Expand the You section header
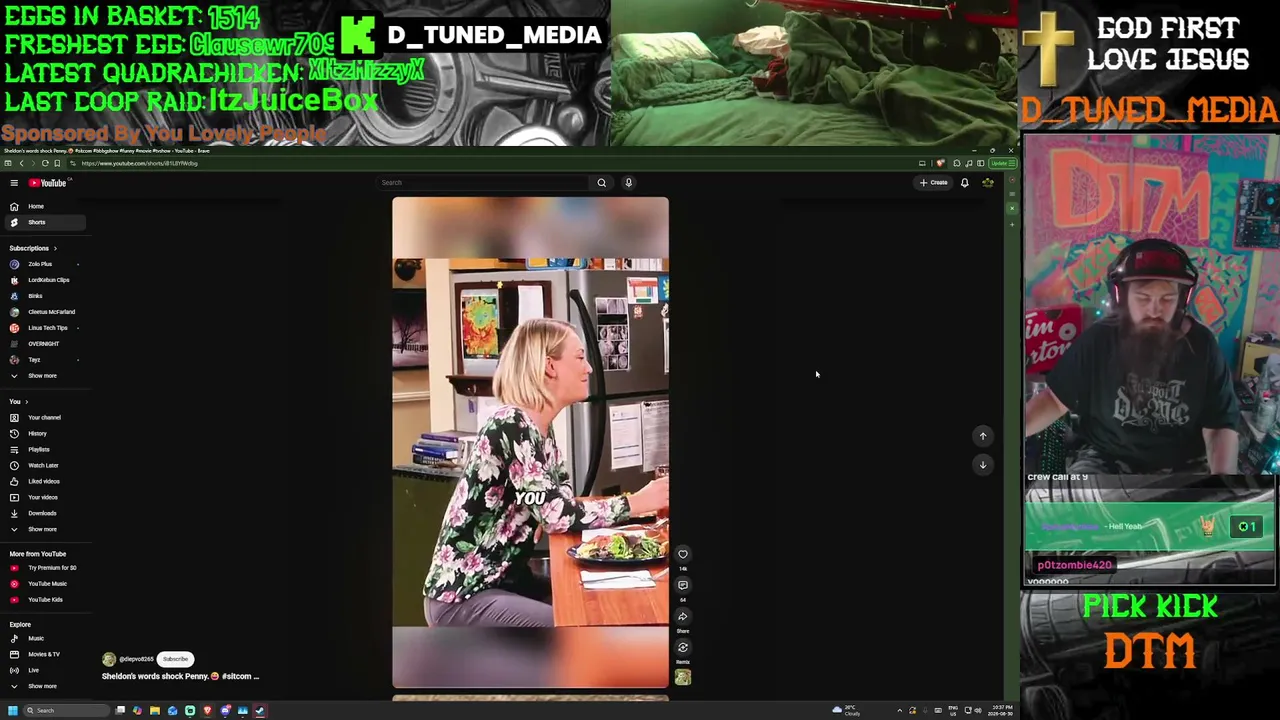 [18, 402]
